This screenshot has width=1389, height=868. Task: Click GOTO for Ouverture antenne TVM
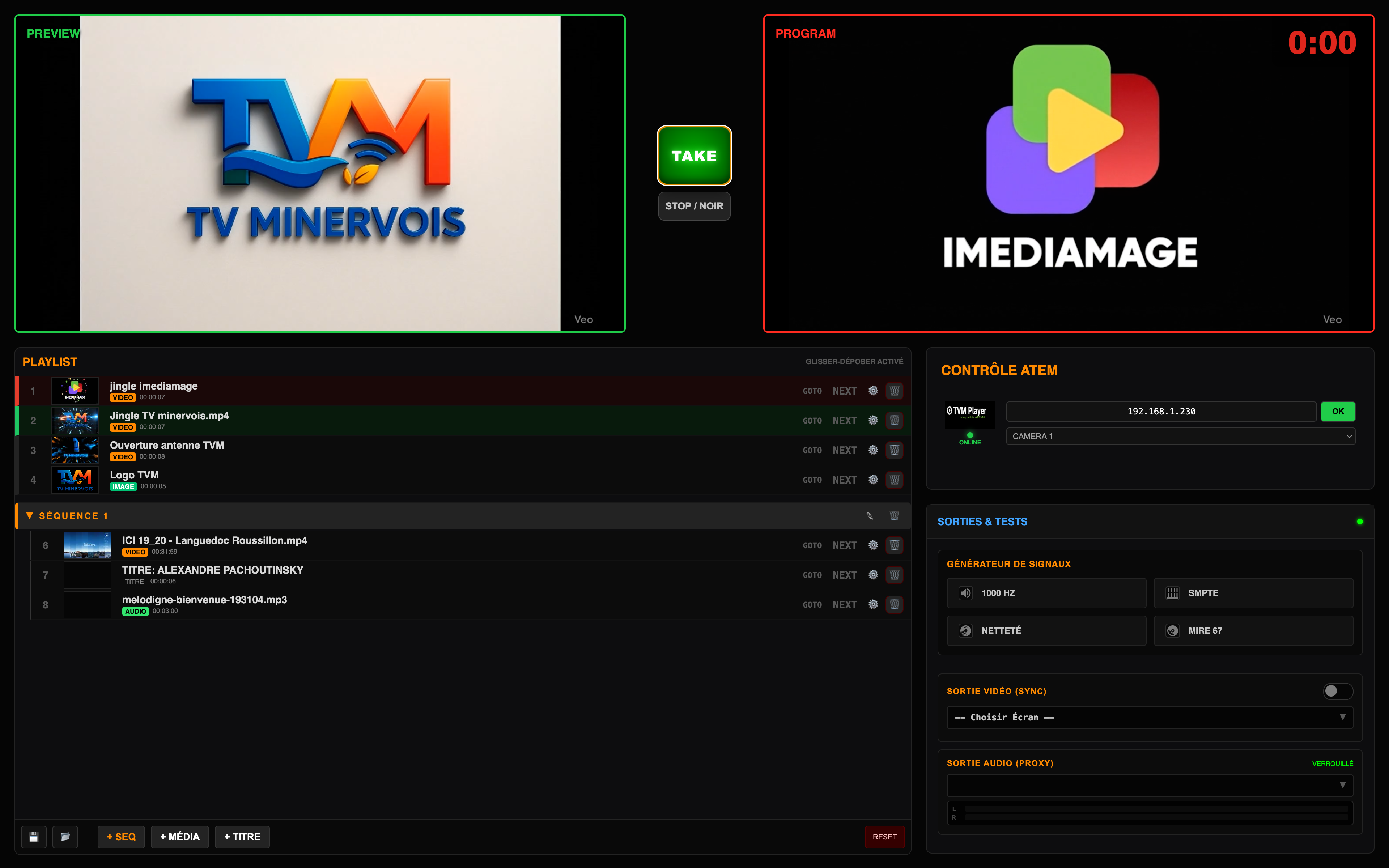click(x=812, y=451)
